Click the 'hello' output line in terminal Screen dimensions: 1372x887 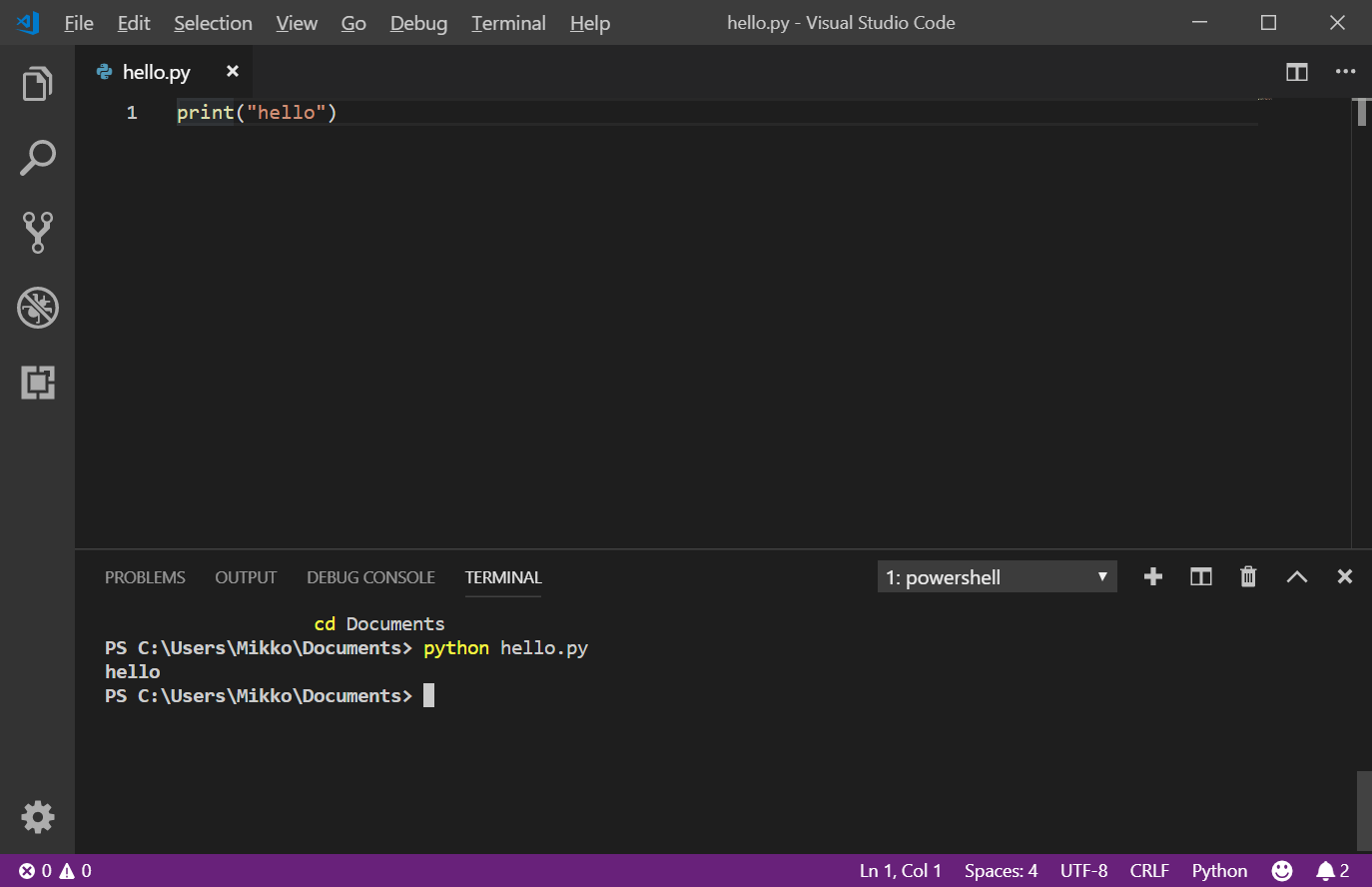pyautogui.click(x=133, y=672)
